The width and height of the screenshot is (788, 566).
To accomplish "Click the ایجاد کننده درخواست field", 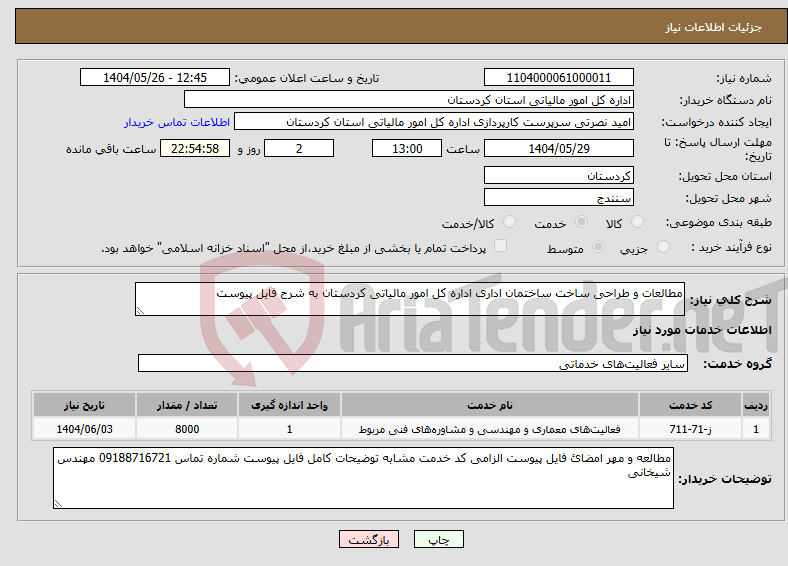I will [434, 122].
